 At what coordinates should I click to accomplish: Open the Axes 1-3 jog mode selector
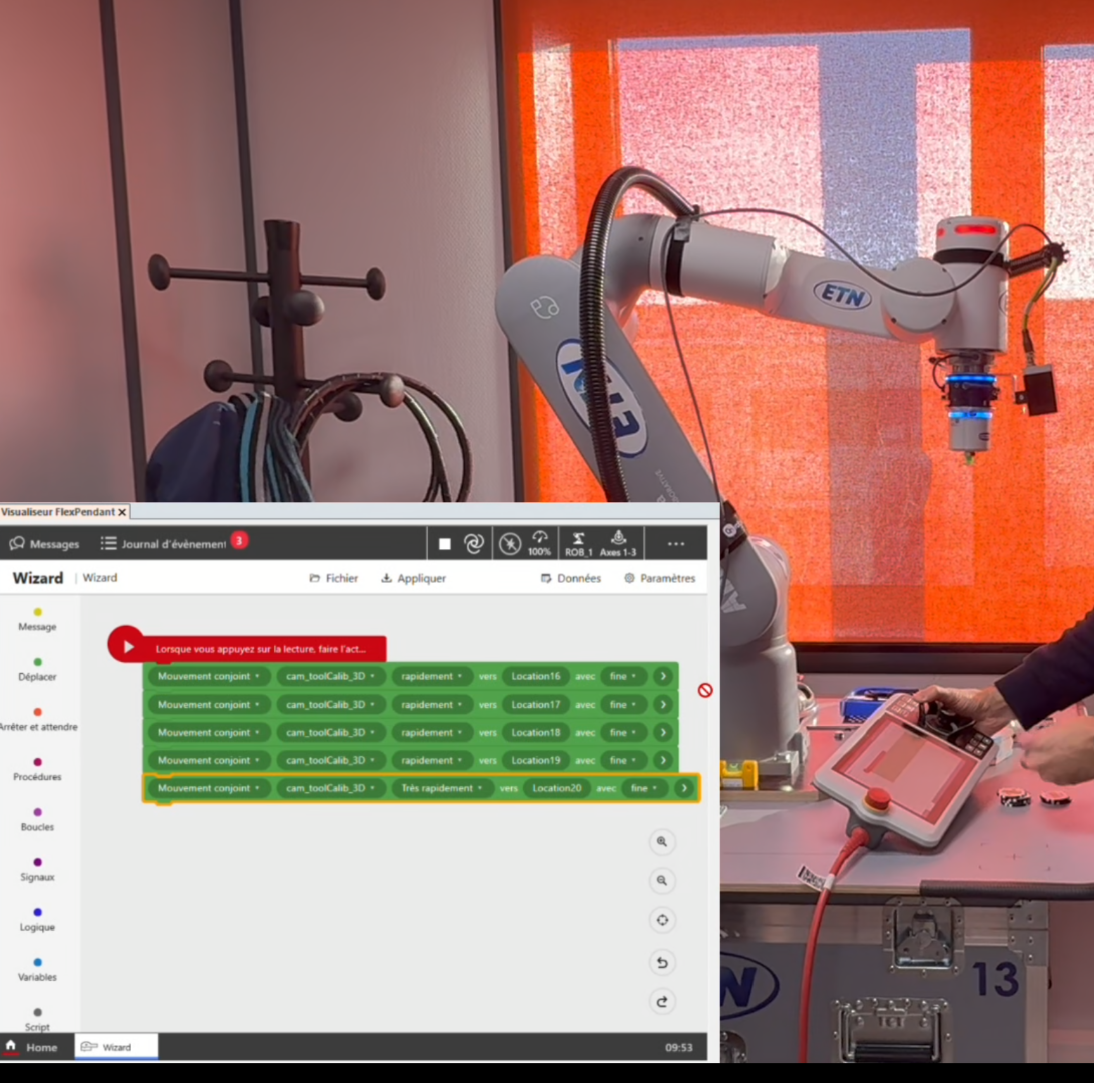617,543
